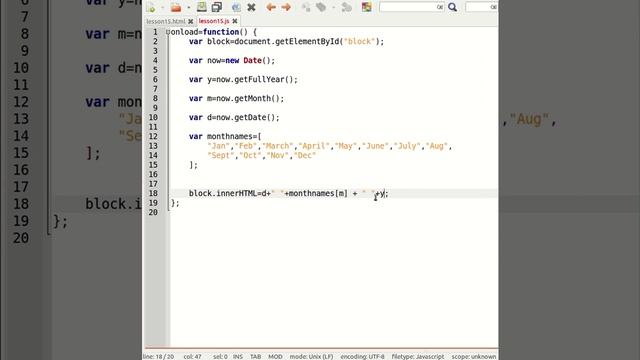The width and height of the screenshot is (640, 360).
Task: Open the dropdown arrow beside Build icon
Action: [x=333, y=7]
